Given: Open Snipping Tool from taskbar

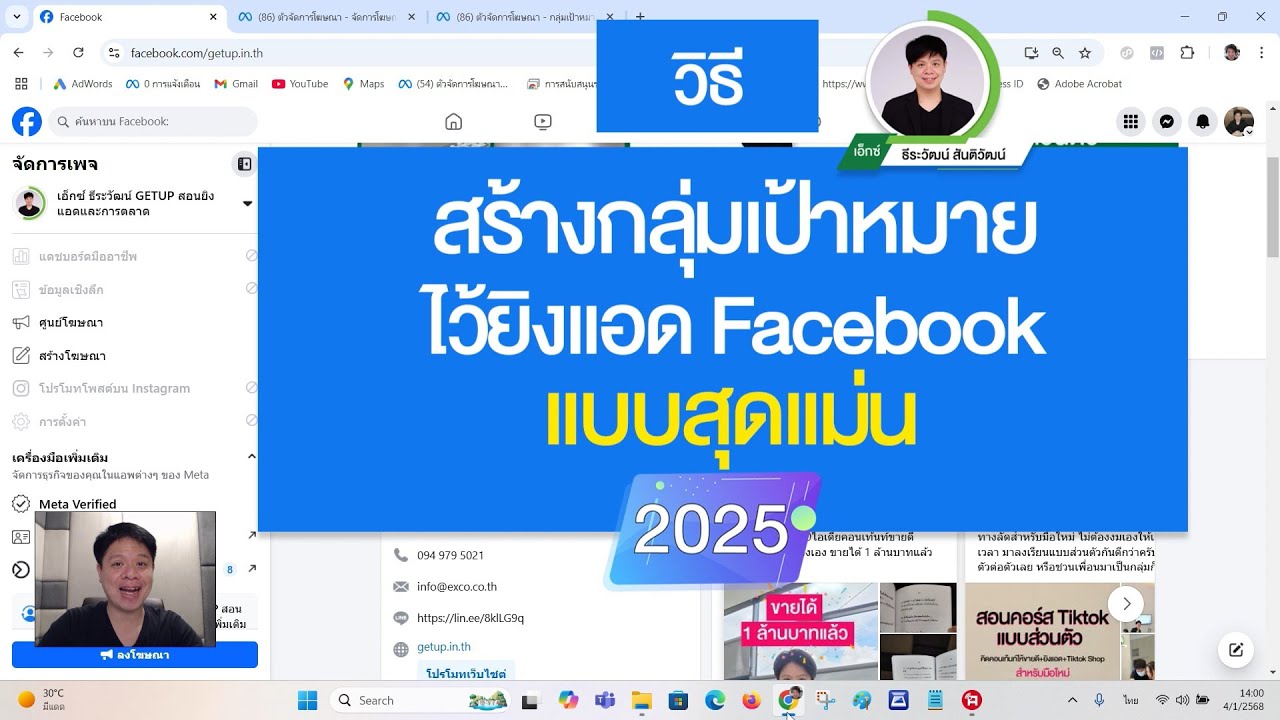Looking at the screenshot, I should [825, 700].
